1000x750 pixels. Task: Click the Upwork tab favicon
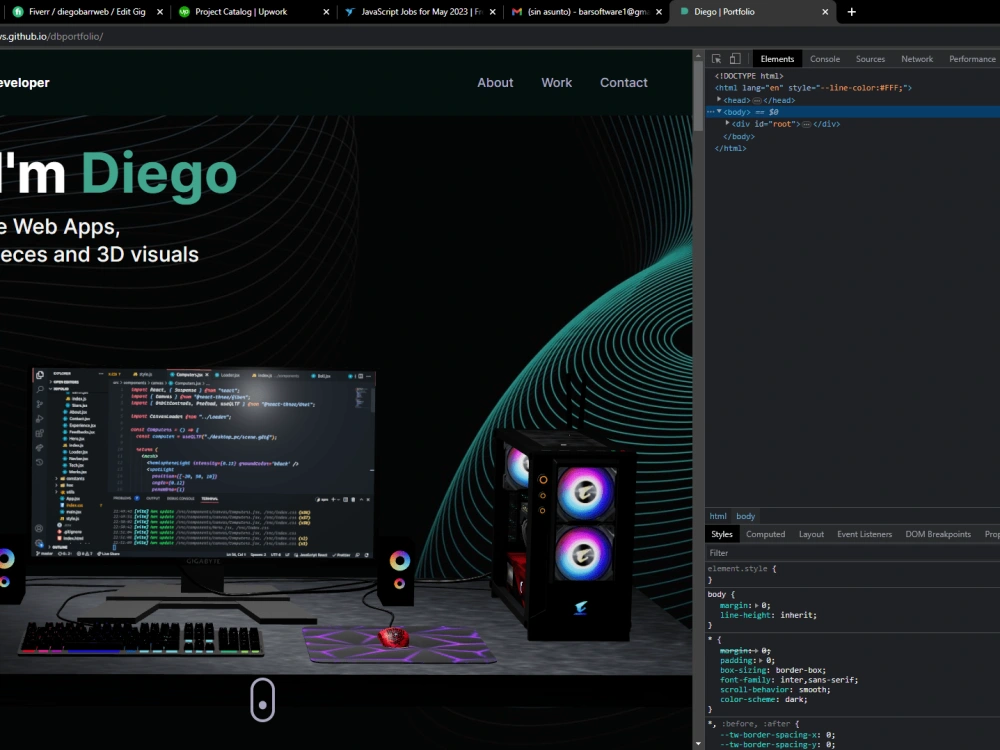click(x=184, y=11)
